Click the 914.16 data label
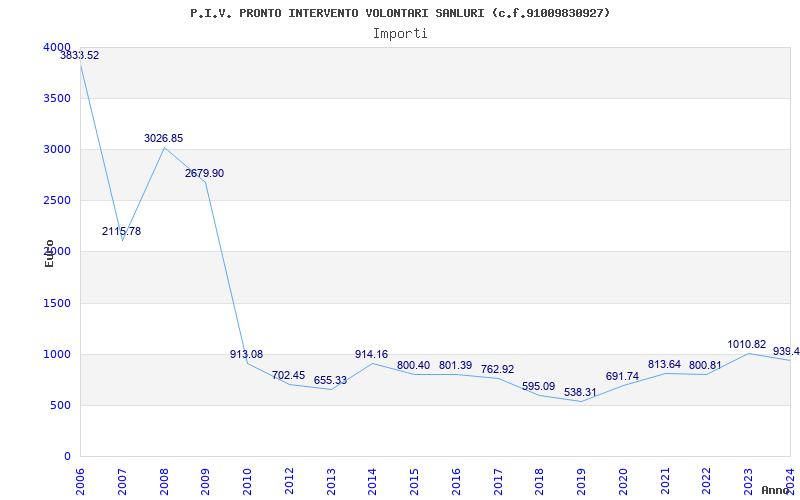Viewport: 800px width, 500px height. 371,355
